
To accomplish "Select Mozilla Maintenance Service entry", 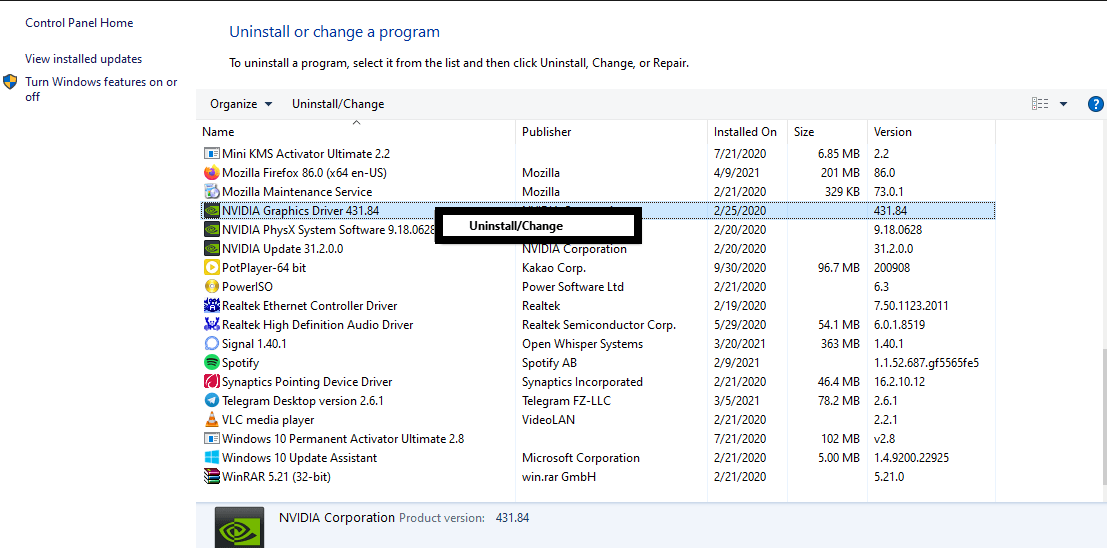I will [297, 191].
